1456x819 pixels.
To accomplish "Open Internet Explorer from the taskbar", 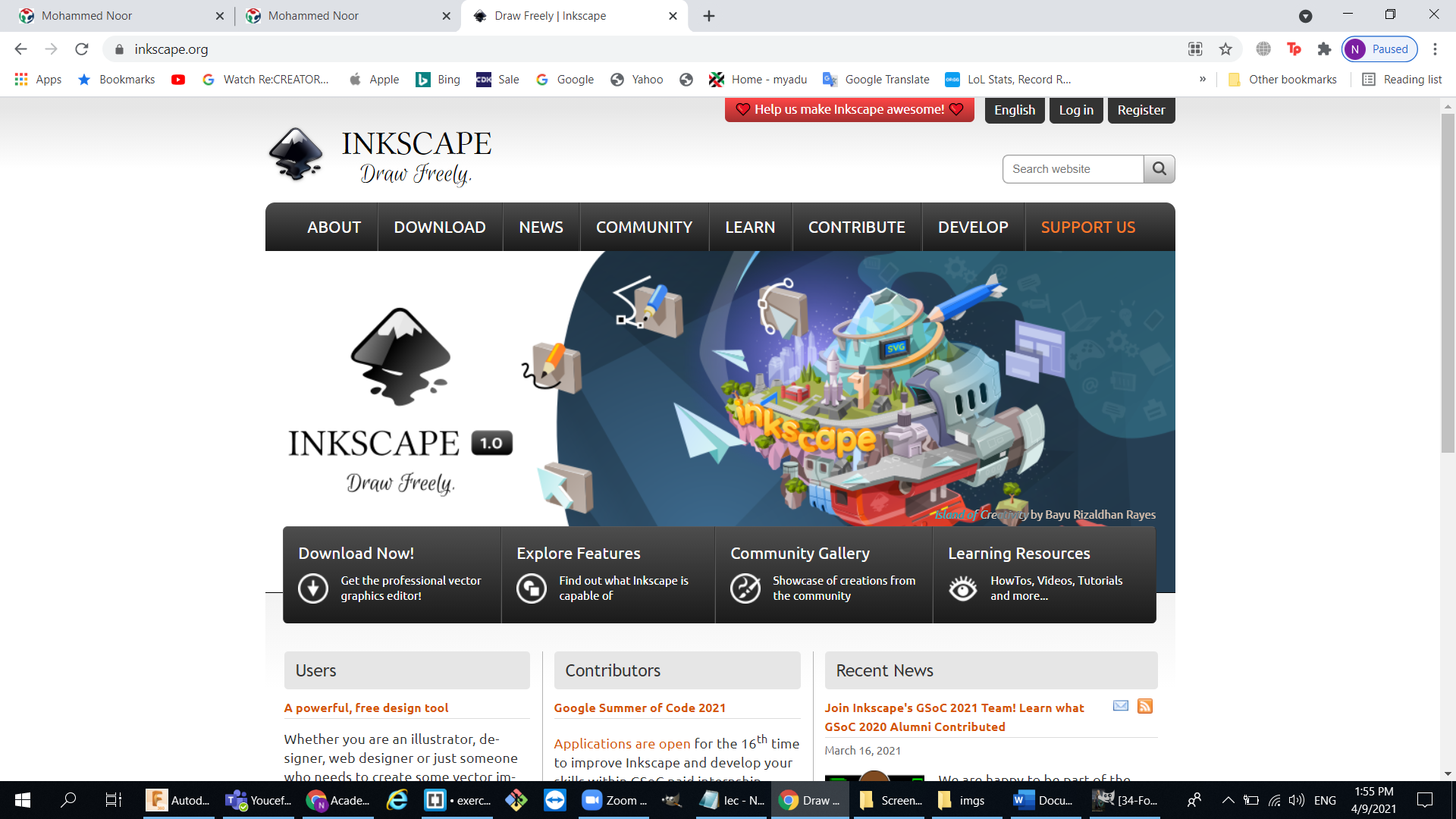I will coord(397,800).
